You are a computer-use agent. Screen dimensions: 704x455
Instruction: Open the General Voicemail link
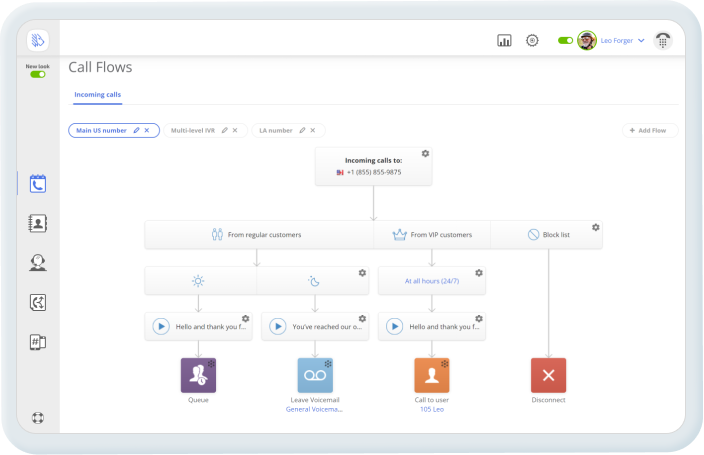coord(314,409)
